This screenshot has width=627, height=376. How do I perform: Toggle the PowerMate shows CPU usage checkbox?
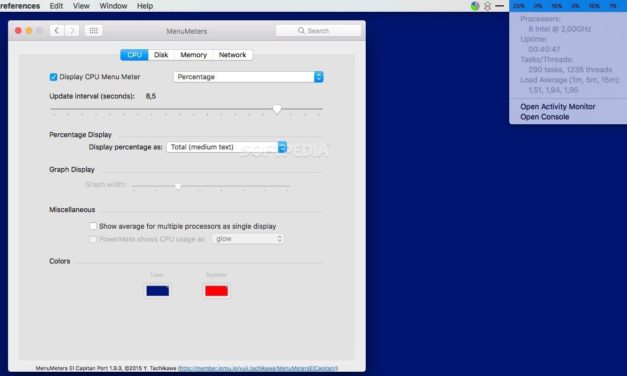click(x=93, y=239)
